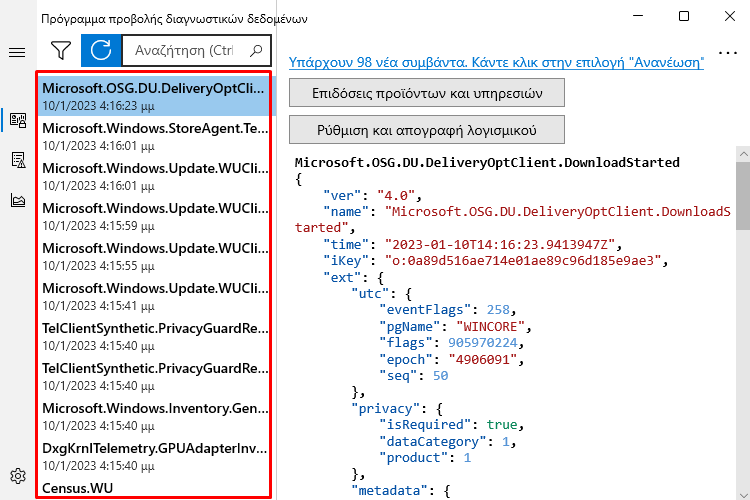Click the JSON scrollbar up arrow
The height and width of the screenshot is (500, 750).
tap(743, 154)
